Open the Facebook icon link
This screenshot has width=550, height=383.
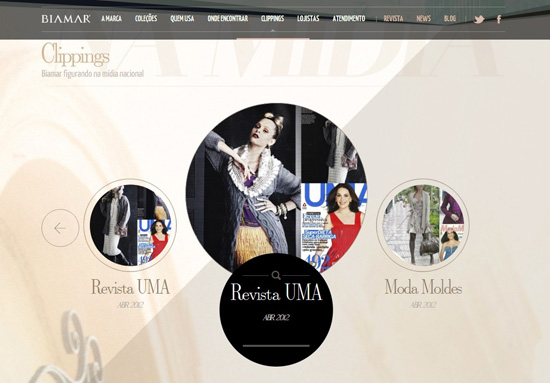click(499, 19)
